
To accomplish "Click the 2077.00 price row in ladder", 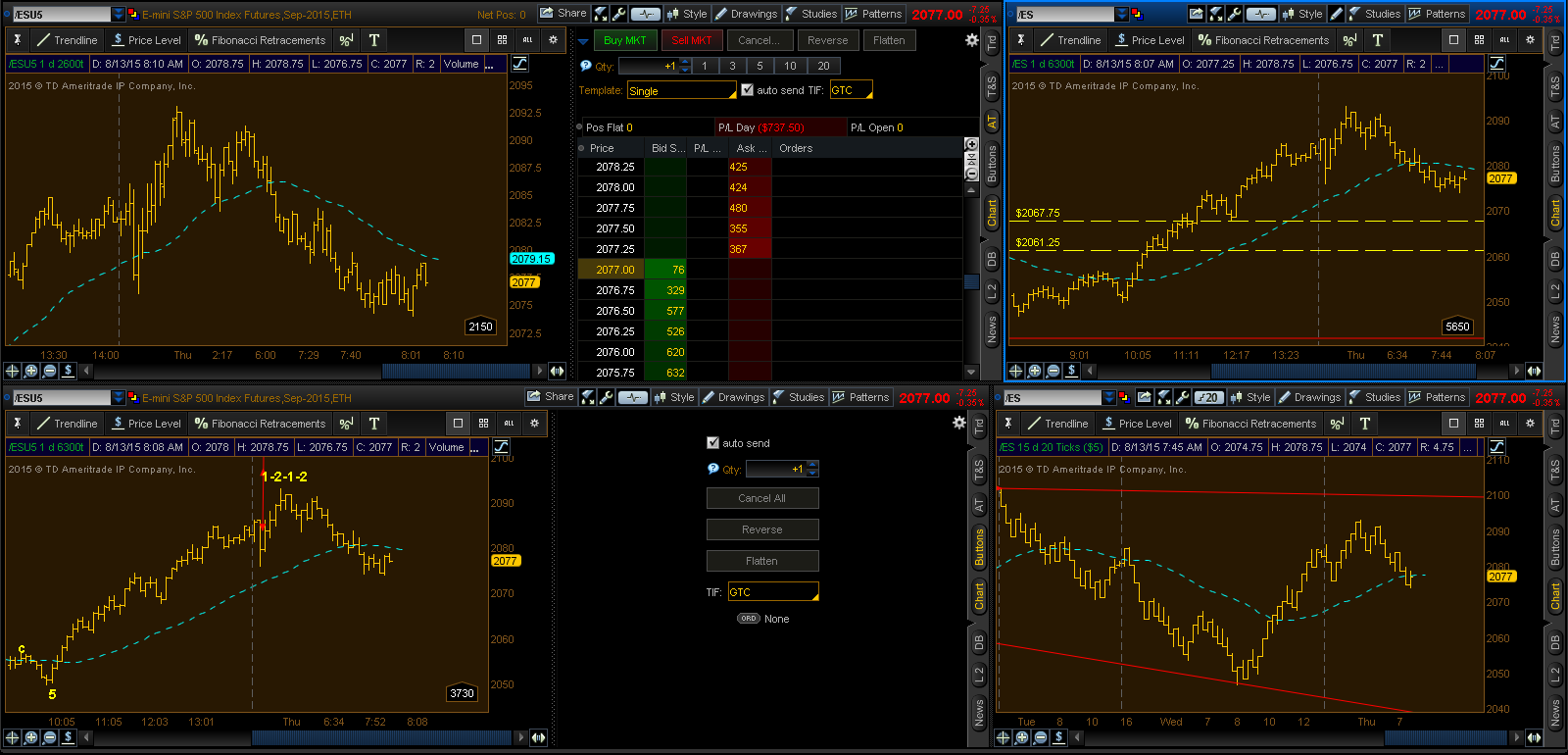I will coord(771,270).
